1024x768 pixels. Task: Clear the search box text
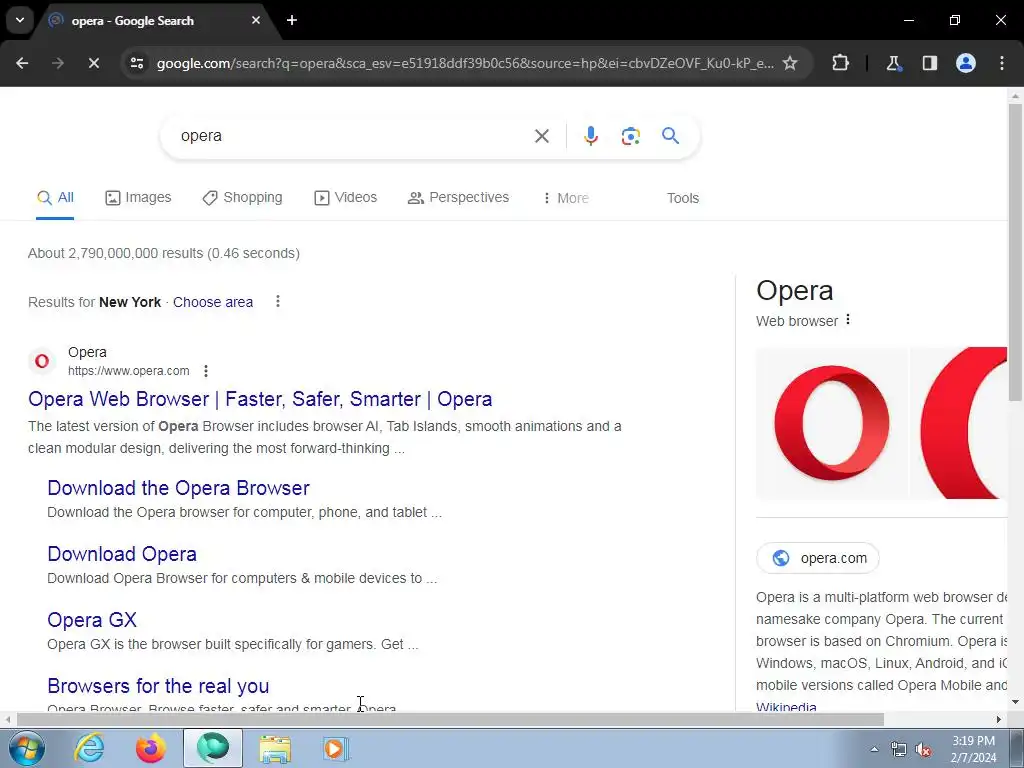tap(541, 136)
